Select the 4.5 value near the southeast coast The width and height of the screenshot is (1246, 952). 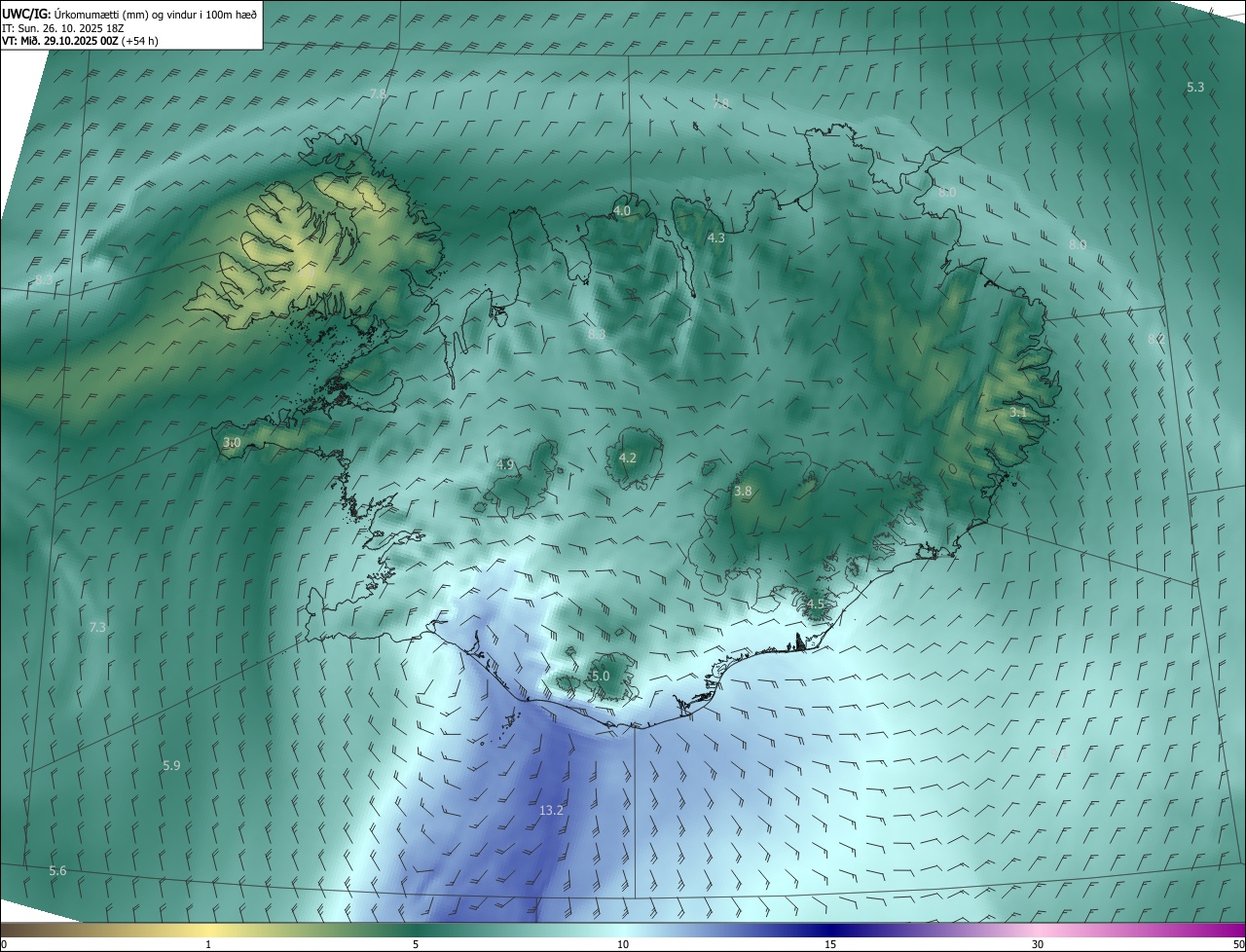point(815,604)
